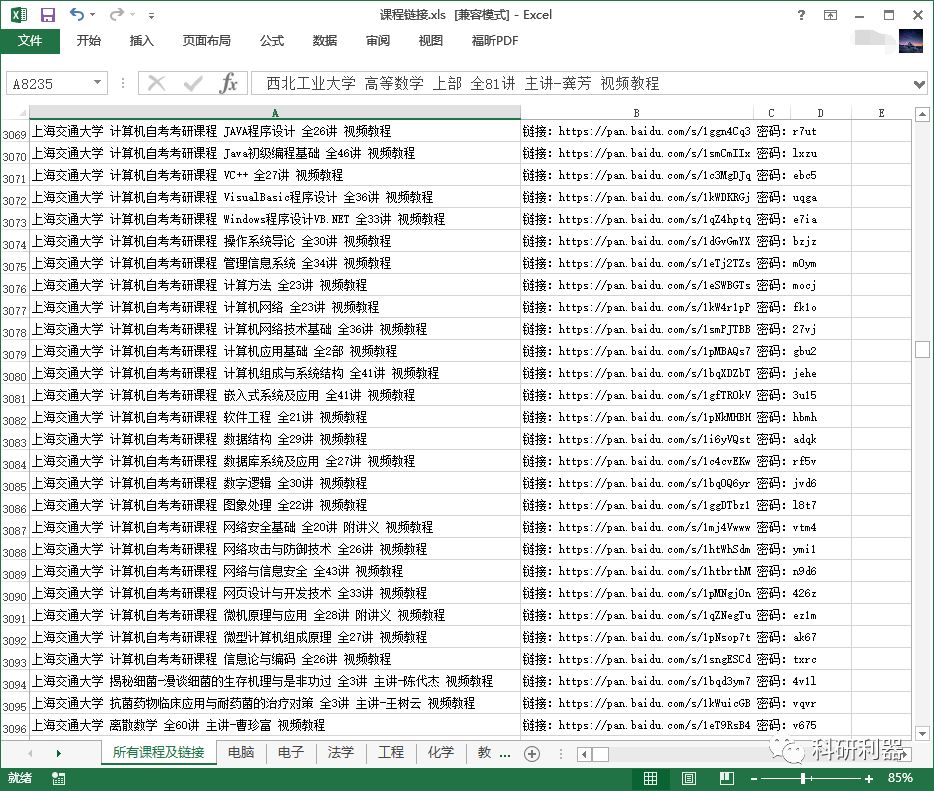
Task: Click the Excel application icon
Action: point(19,14)
